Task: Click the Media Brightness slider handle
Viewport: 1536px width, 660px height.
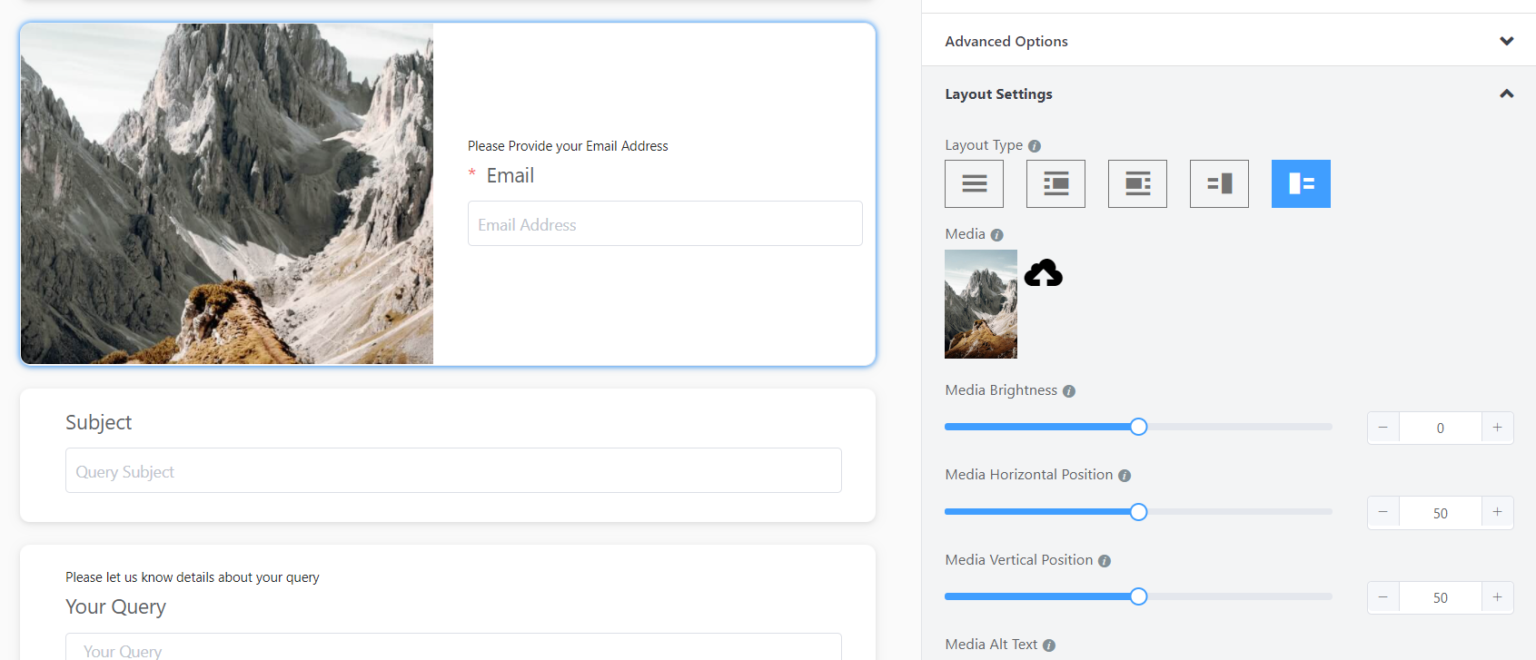Action: pos(1138,426)
